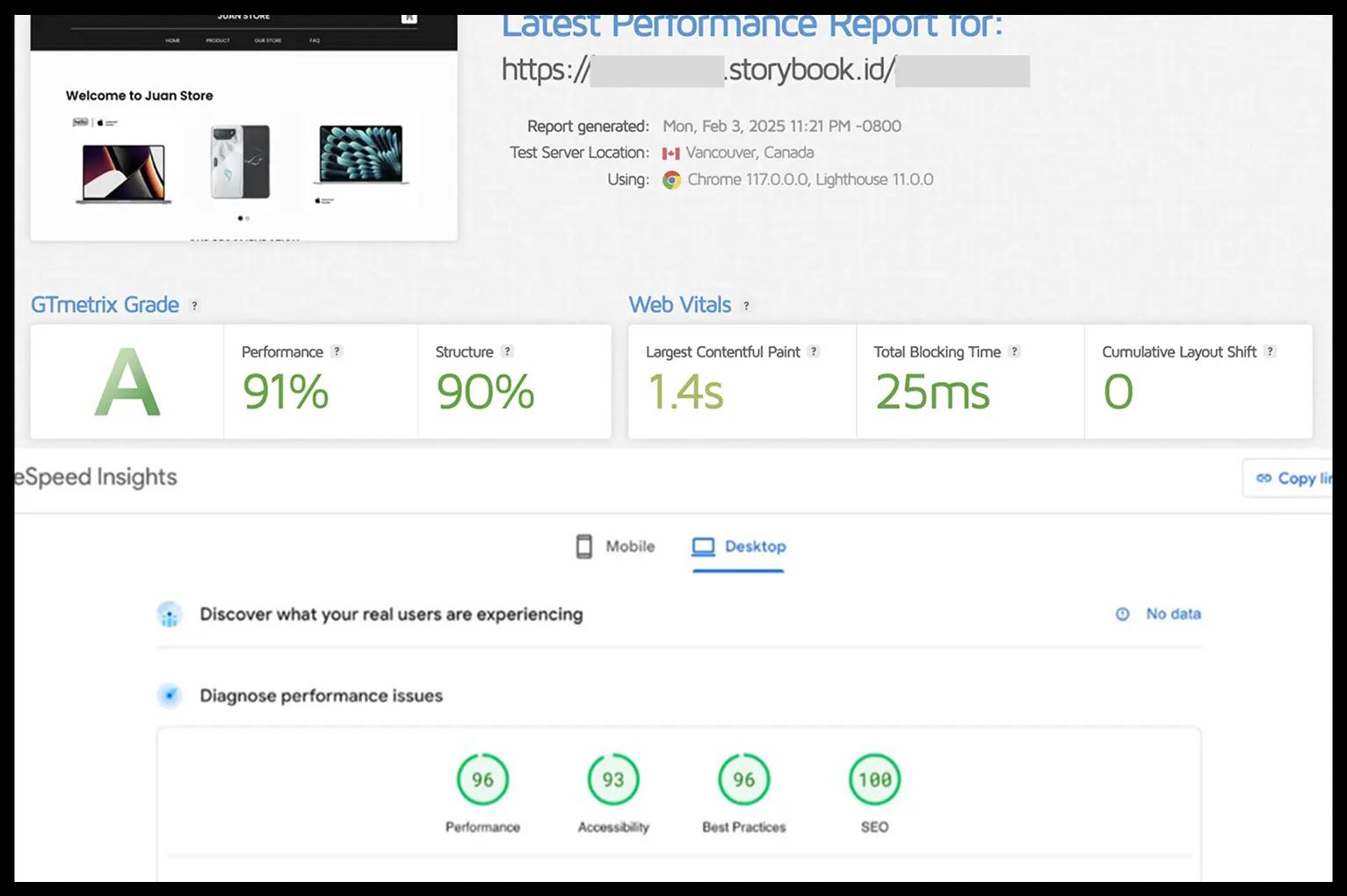Click Largest Contentful Paint help icon
The image size is (1347, 896).
coord(814,351)
